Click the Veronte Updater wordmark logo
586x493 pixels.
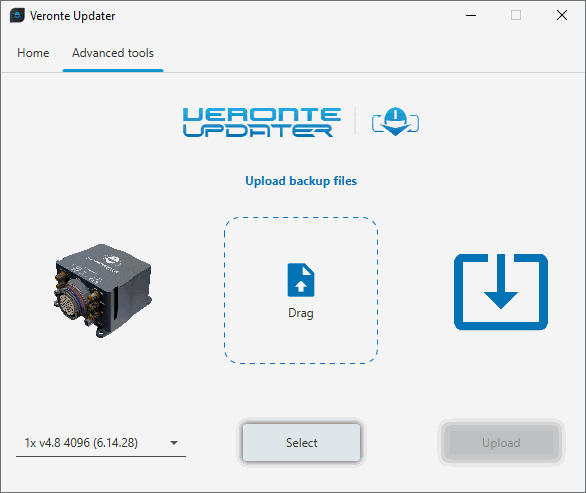[262, 122]
